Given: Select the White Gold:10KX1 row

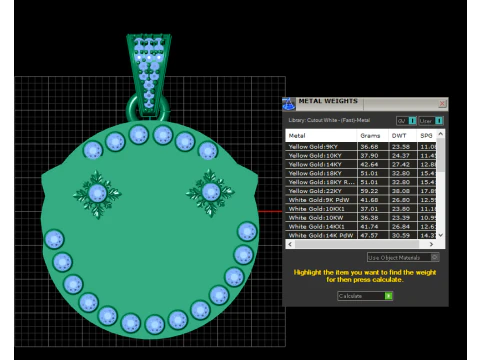Looking at the screenshot, I should coord(361,209).
